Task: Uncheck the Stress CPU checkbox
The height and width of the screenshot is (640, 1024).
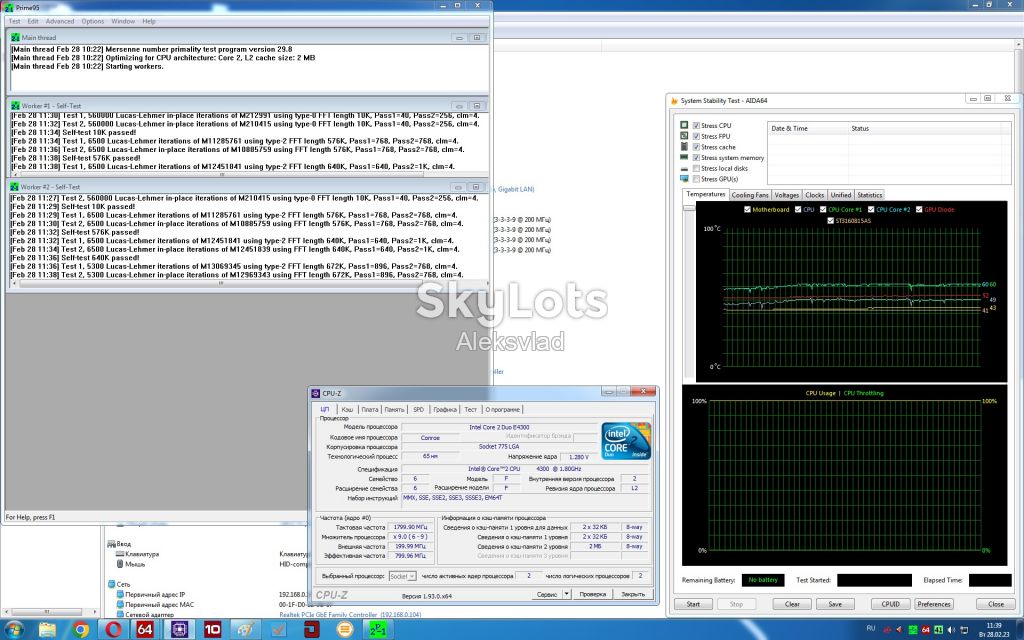Action: tap(696, 125)
